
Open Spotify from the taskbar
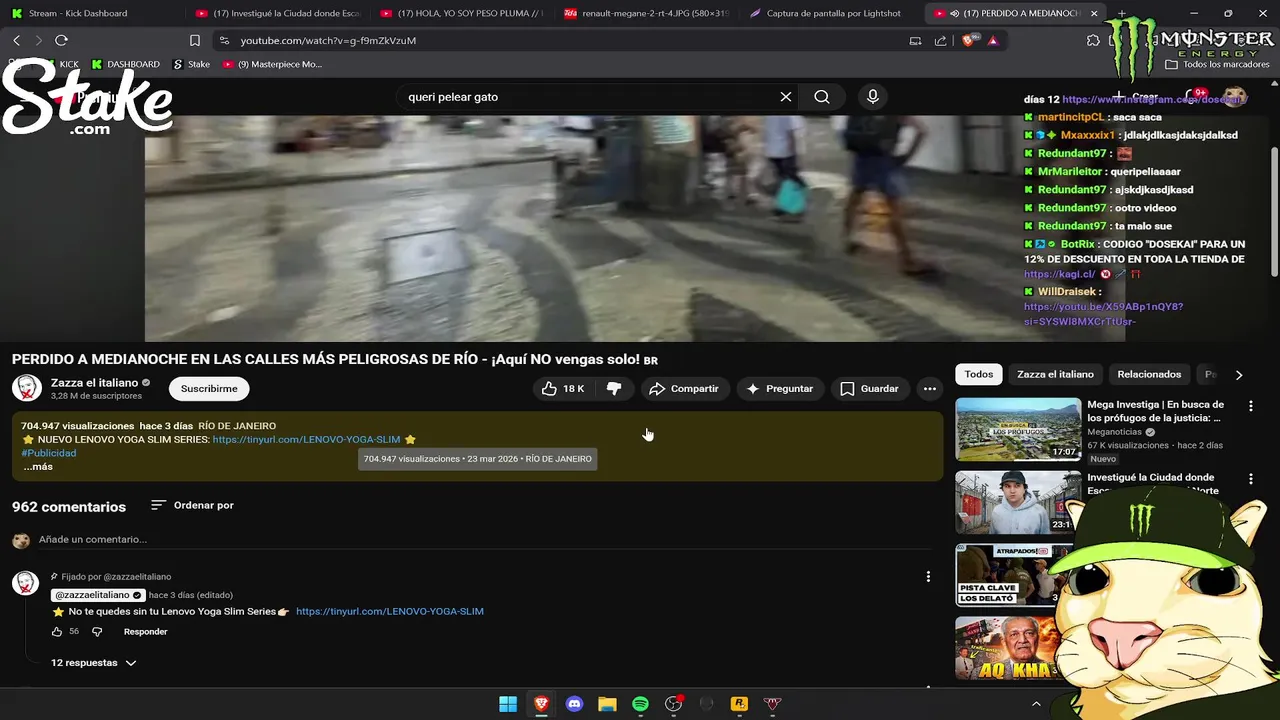pyautogui.click(x=640, y=704)
